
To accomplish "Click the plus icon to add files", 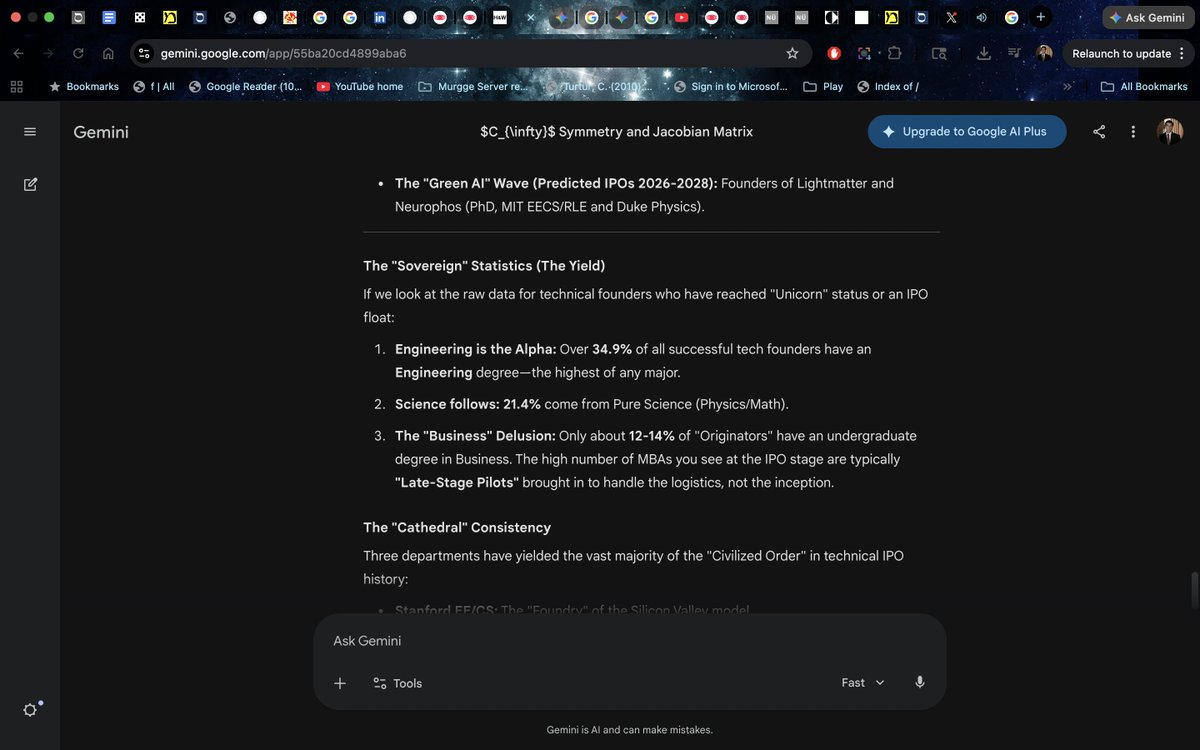I will [340, 683].
